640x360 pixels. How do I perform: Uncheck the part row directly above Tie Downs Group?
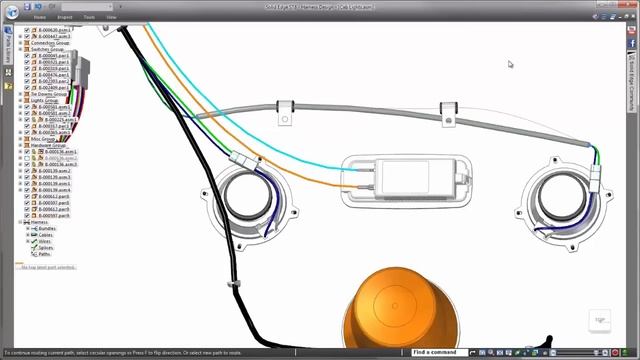[x=27, y=88]
